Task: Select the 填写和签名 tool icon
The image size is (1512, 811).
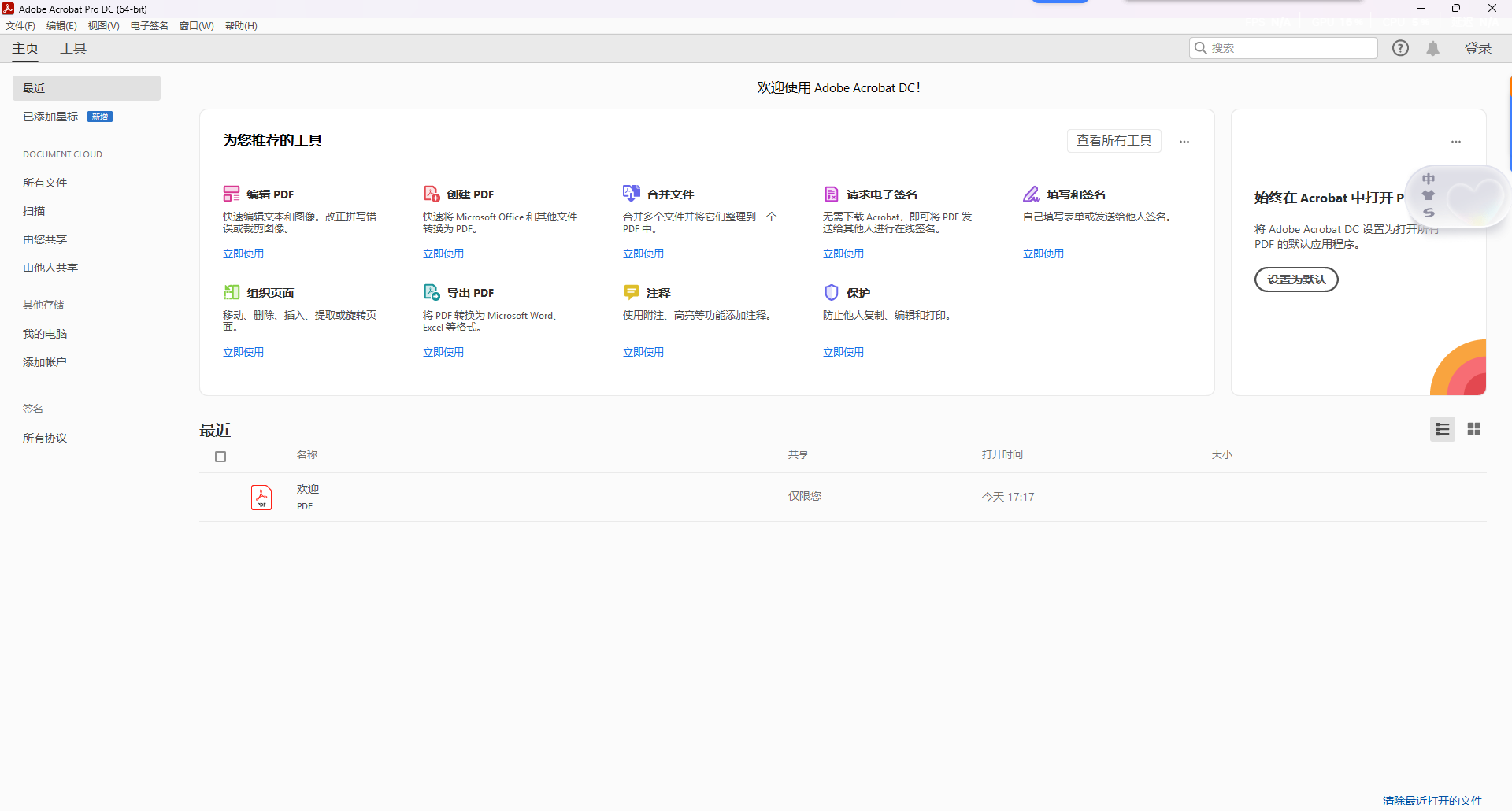Action: [x=1032, y=193]
